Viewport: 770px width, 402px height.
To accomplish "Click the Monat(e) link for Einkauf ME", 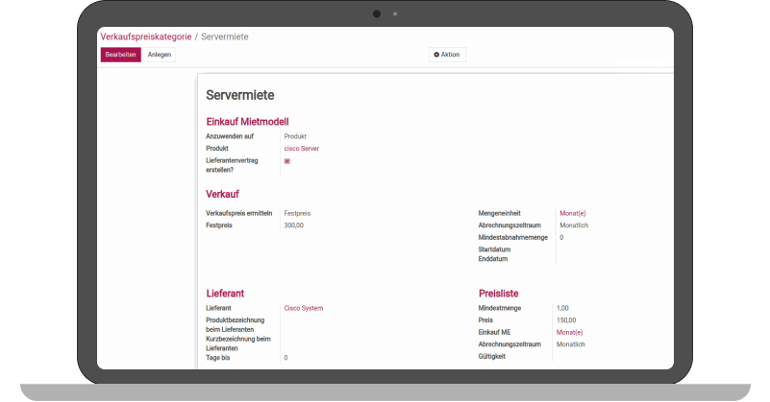I will pyautogui.click(x=569, y=332).
